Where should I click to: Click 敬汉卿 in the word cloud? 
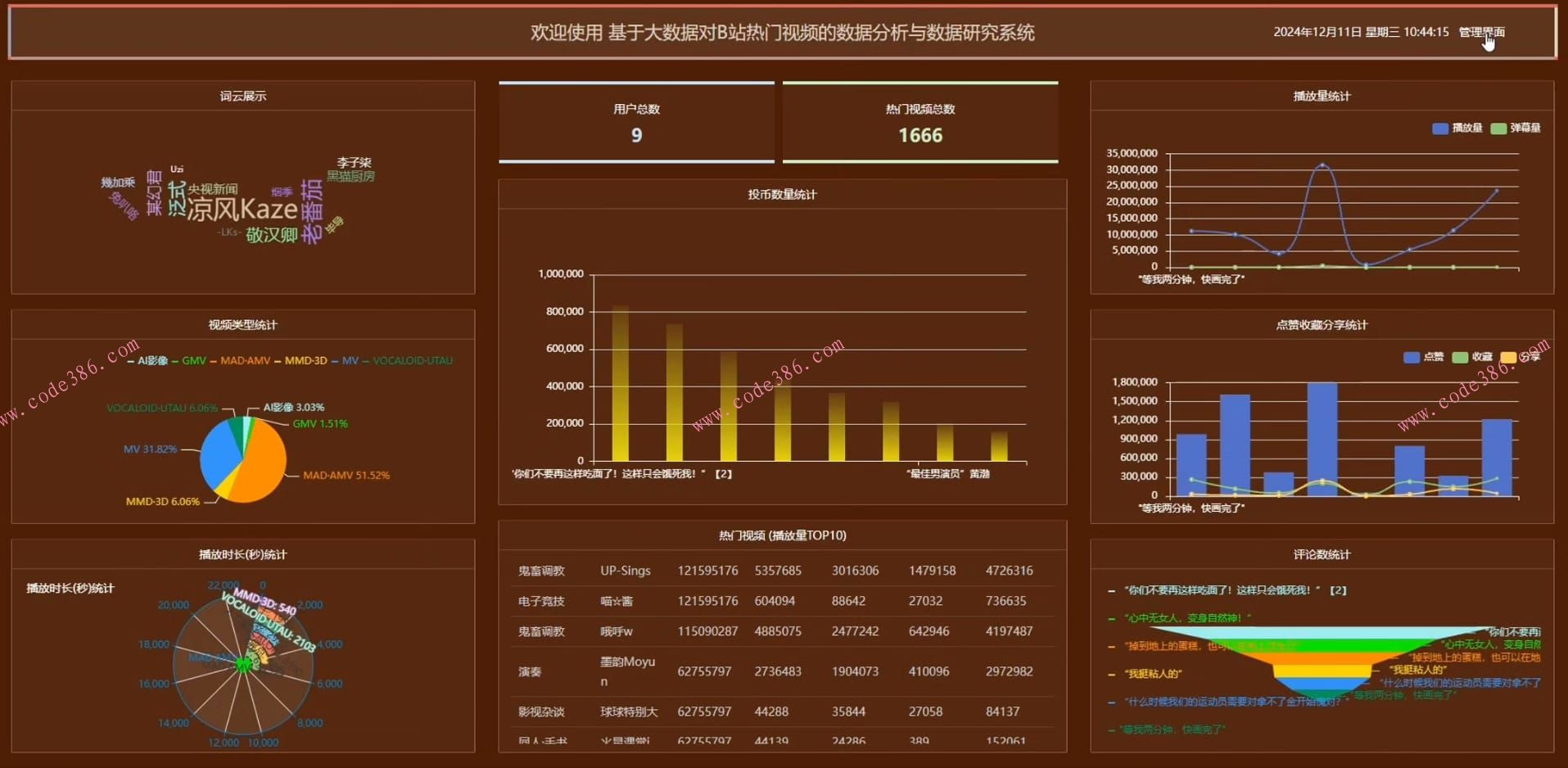272,235
